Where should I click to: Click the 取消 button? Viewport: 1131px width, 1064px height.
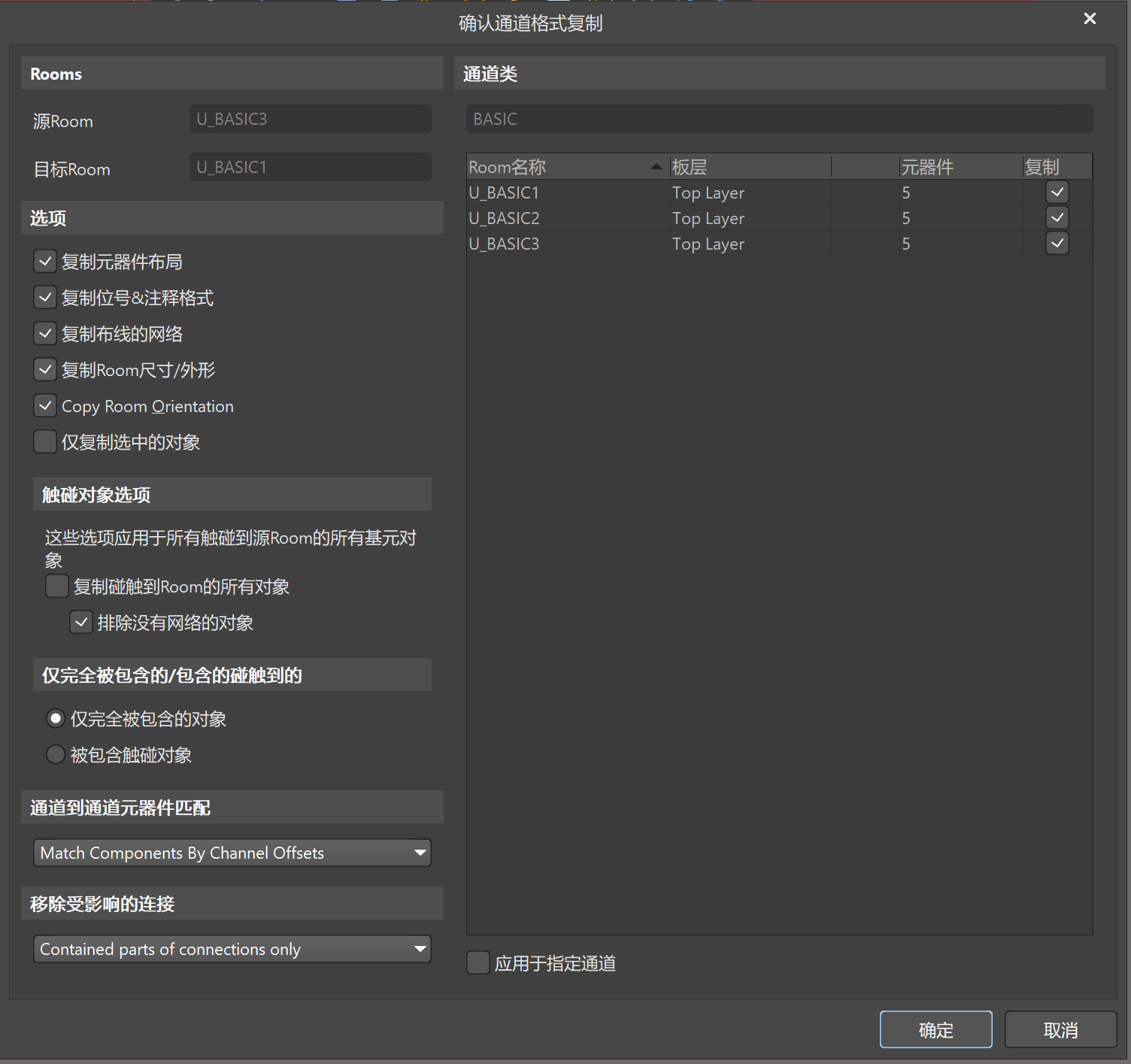click(1060, 1029)
